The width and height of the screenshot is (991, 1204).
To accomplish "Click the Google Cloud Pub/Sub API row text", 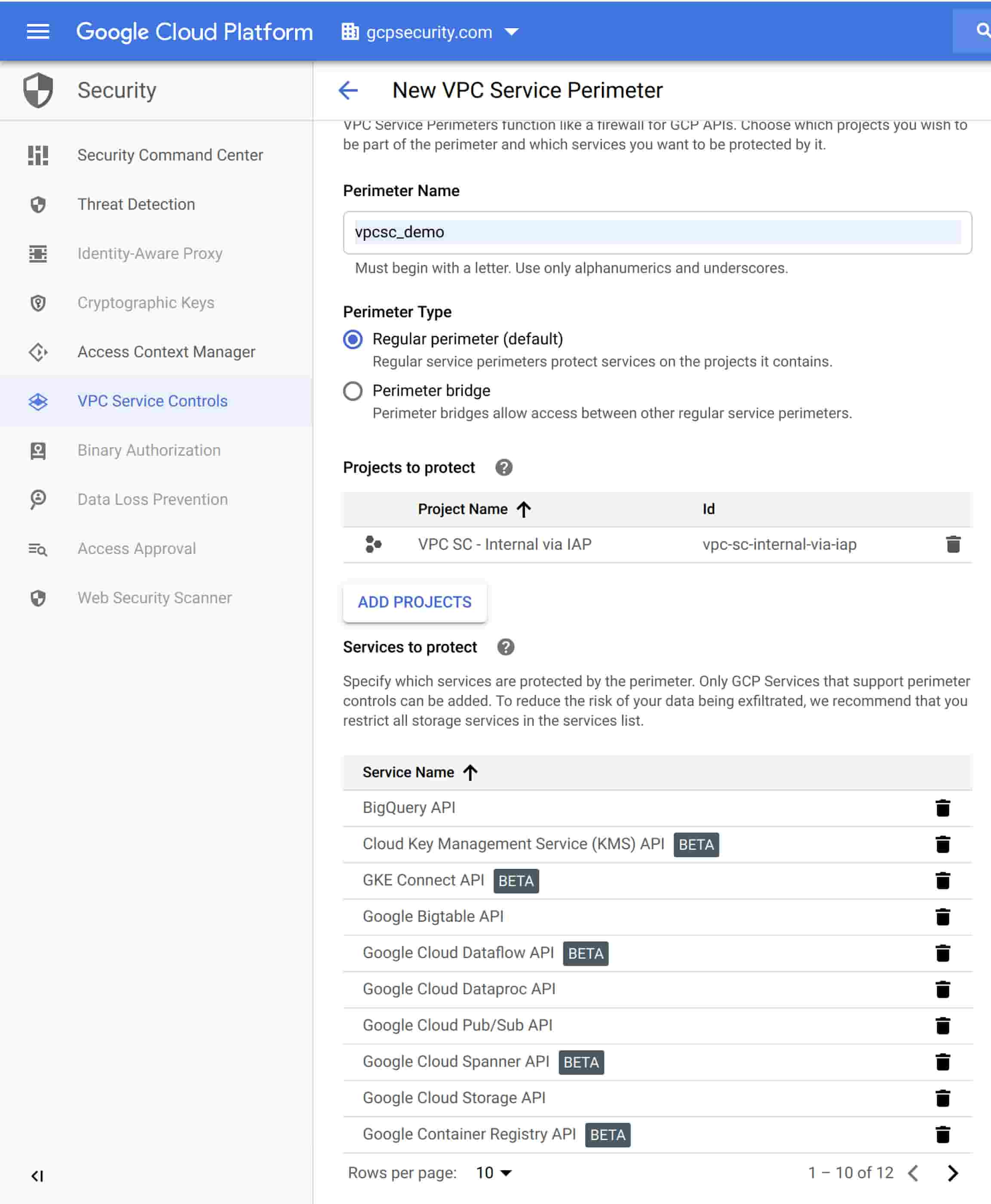I will 457,1024.
